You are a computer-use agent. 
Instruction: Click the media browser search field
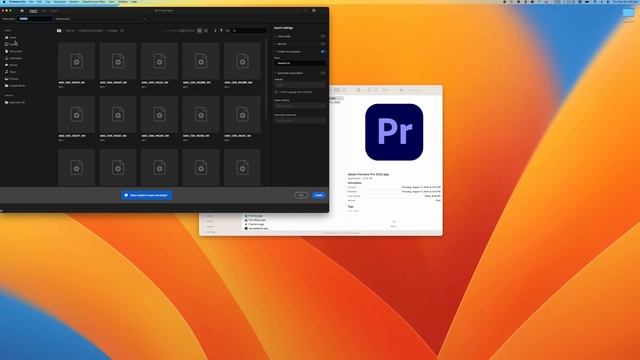click(x=249, y=31)
